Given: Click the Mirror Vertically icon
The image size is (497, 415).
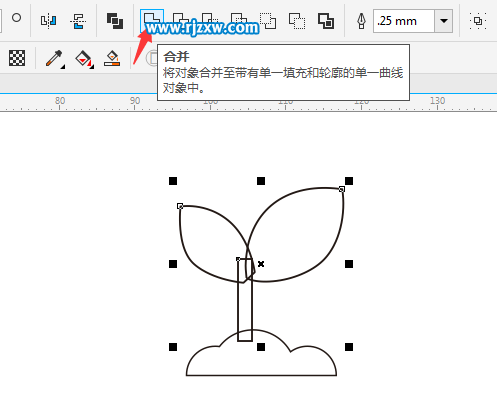Looking at the screenshot, I should click(x=78, y=21).
